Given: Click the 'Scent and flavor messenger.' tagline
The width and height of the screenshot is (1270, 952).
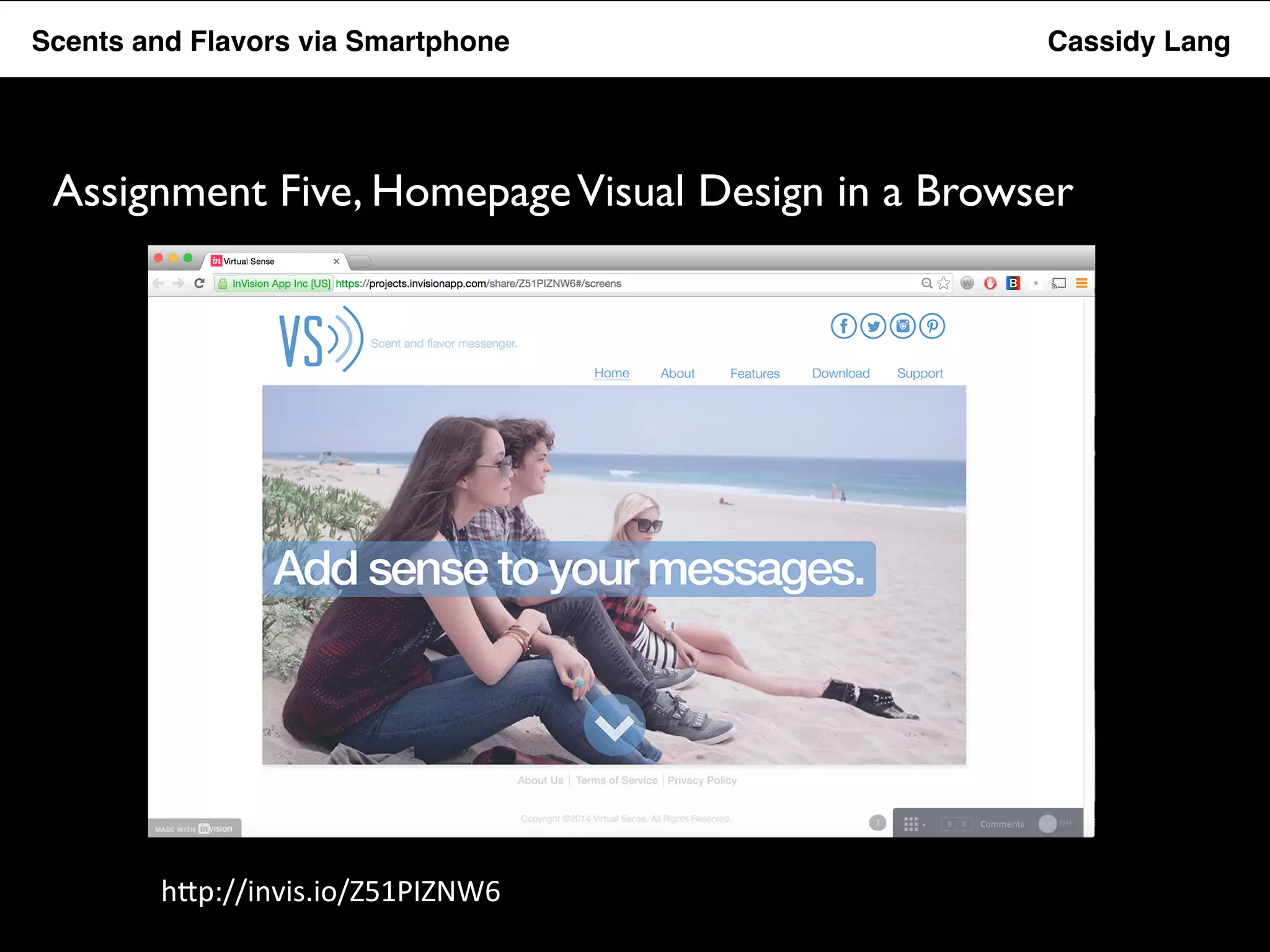Looking at the screenshot, I should pyautogui.click(x=443, y=343).
